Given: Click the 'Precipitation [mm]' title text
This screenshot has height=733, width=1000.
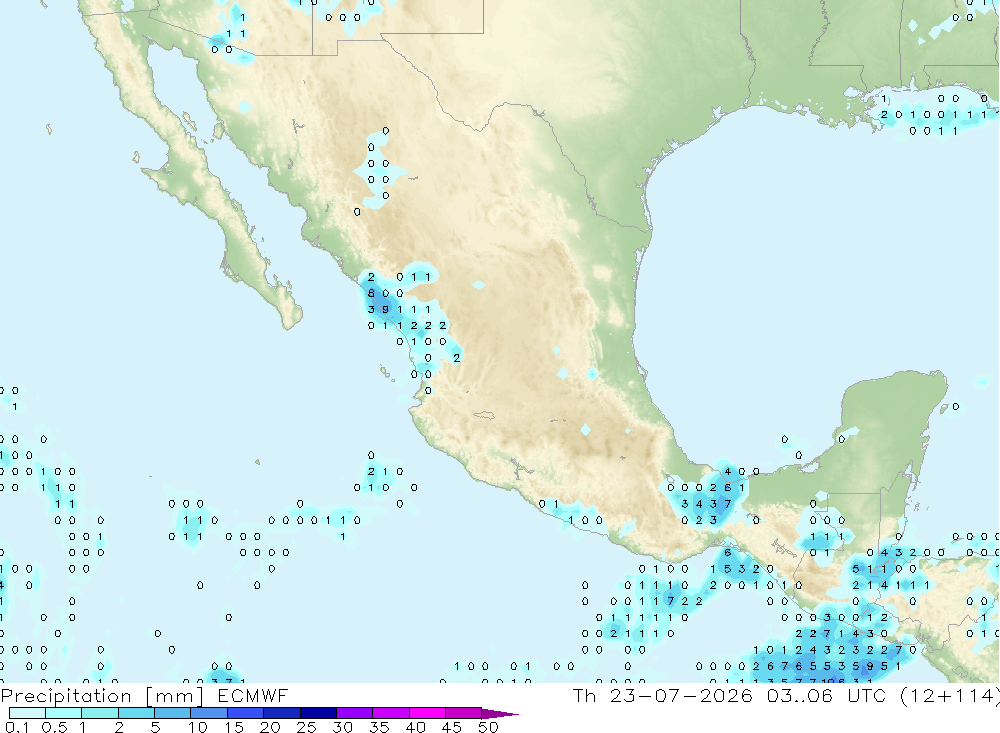Looking at the screenshot, I should (102, 696).
